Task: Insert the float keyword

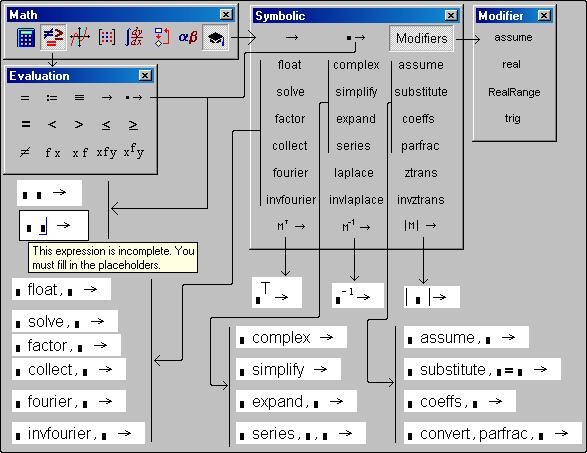Action: [x=289, y=65]
